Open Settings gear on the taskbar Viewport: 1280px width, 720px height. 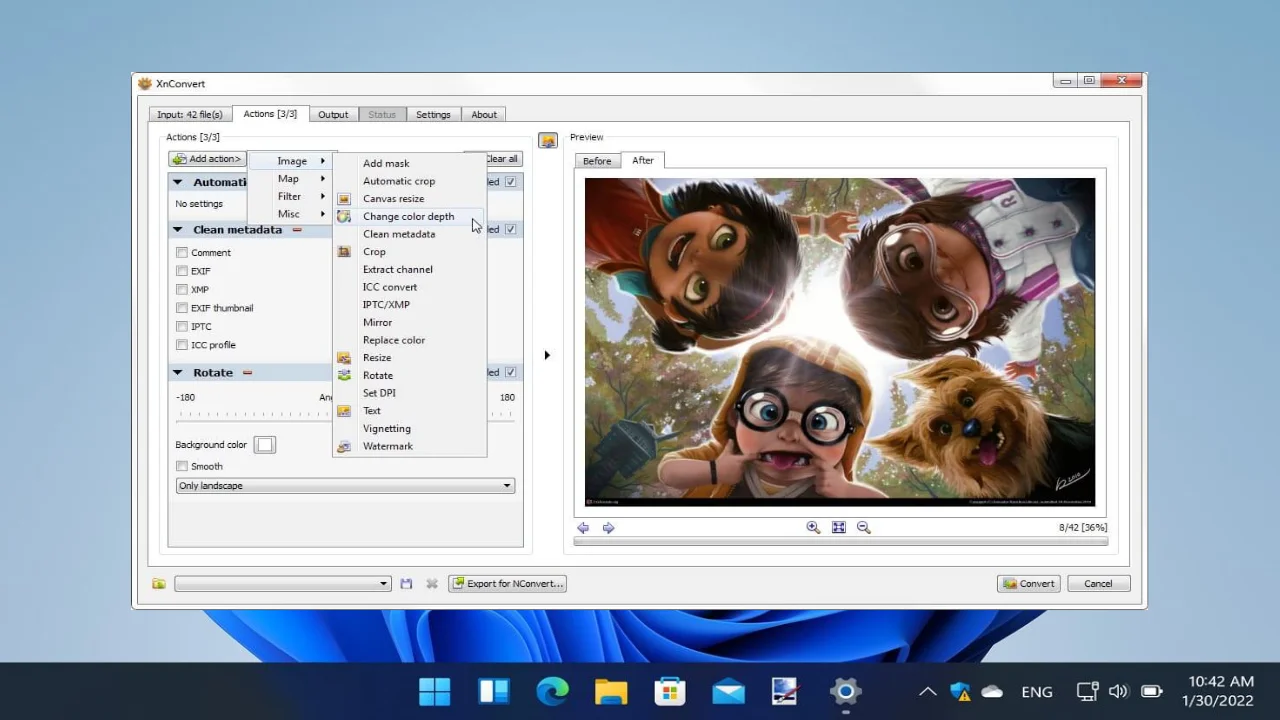[845, 691]
